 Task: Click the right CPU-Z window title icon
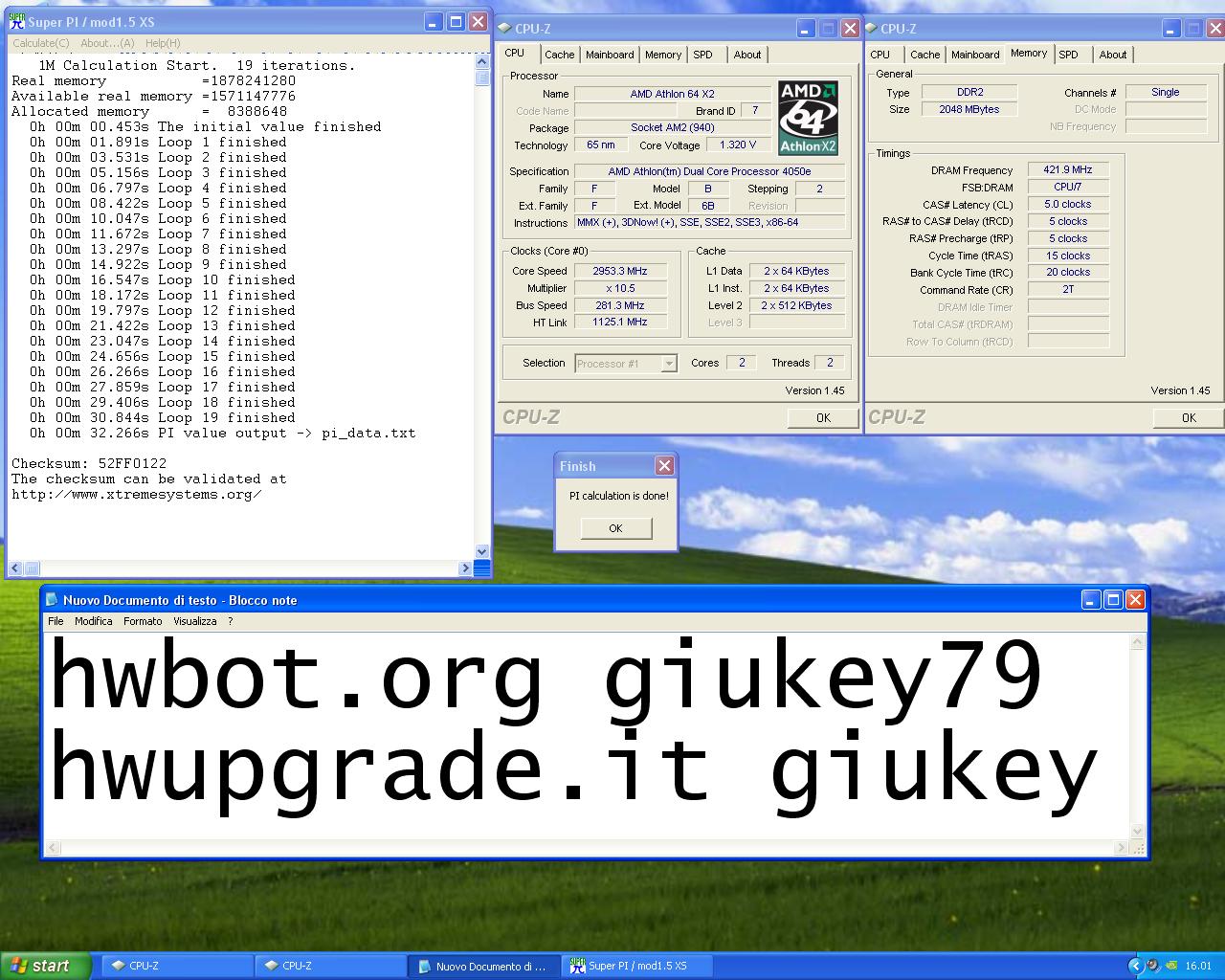coord(870,29)
